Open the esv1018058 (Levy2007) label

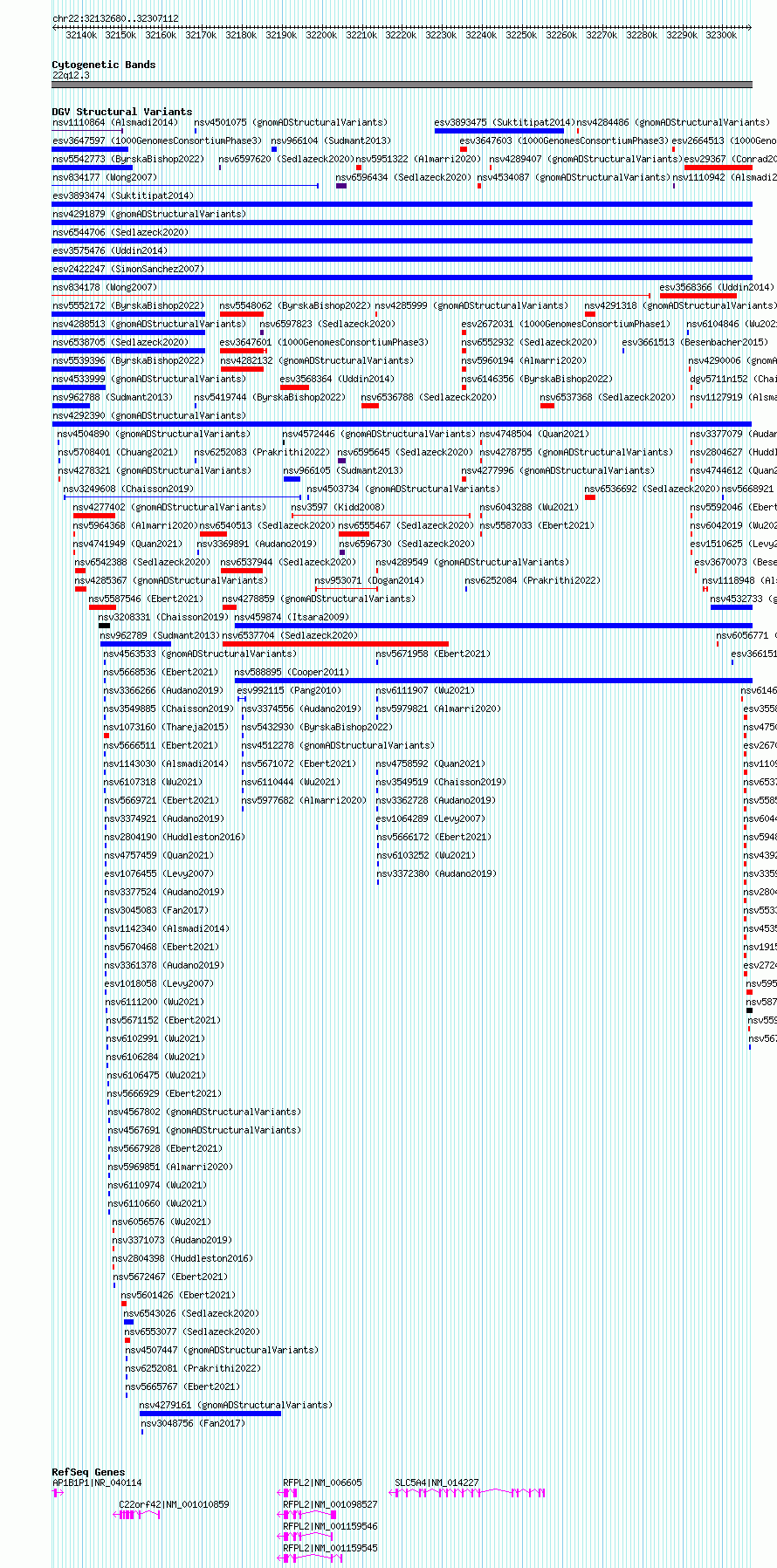(159, 984)
